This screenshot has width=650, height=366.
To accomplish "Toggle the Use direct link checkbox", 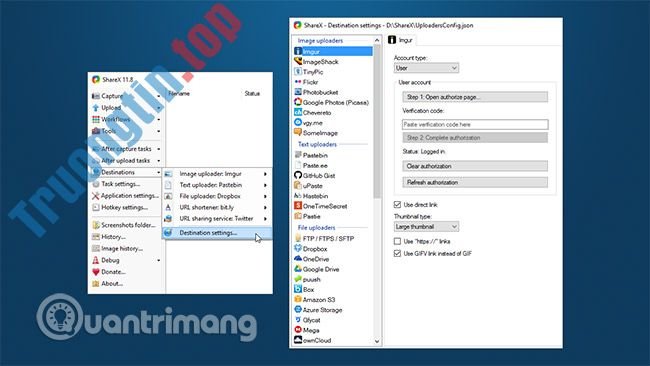I will click(397, 204).
